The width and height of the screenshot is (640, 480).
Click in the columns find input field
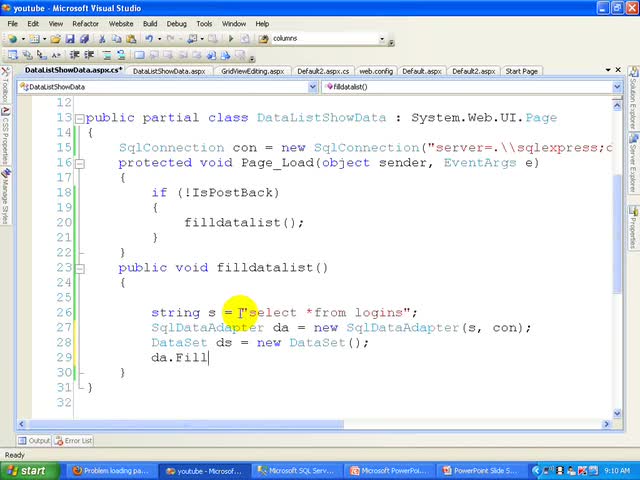[x=324, y=39]
